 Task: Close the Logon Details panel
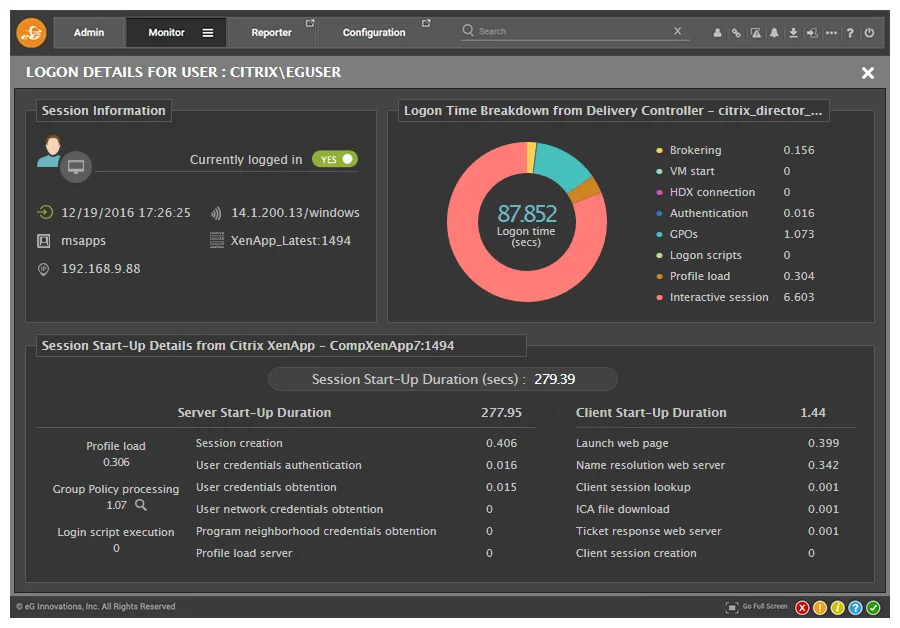(868, 73)
